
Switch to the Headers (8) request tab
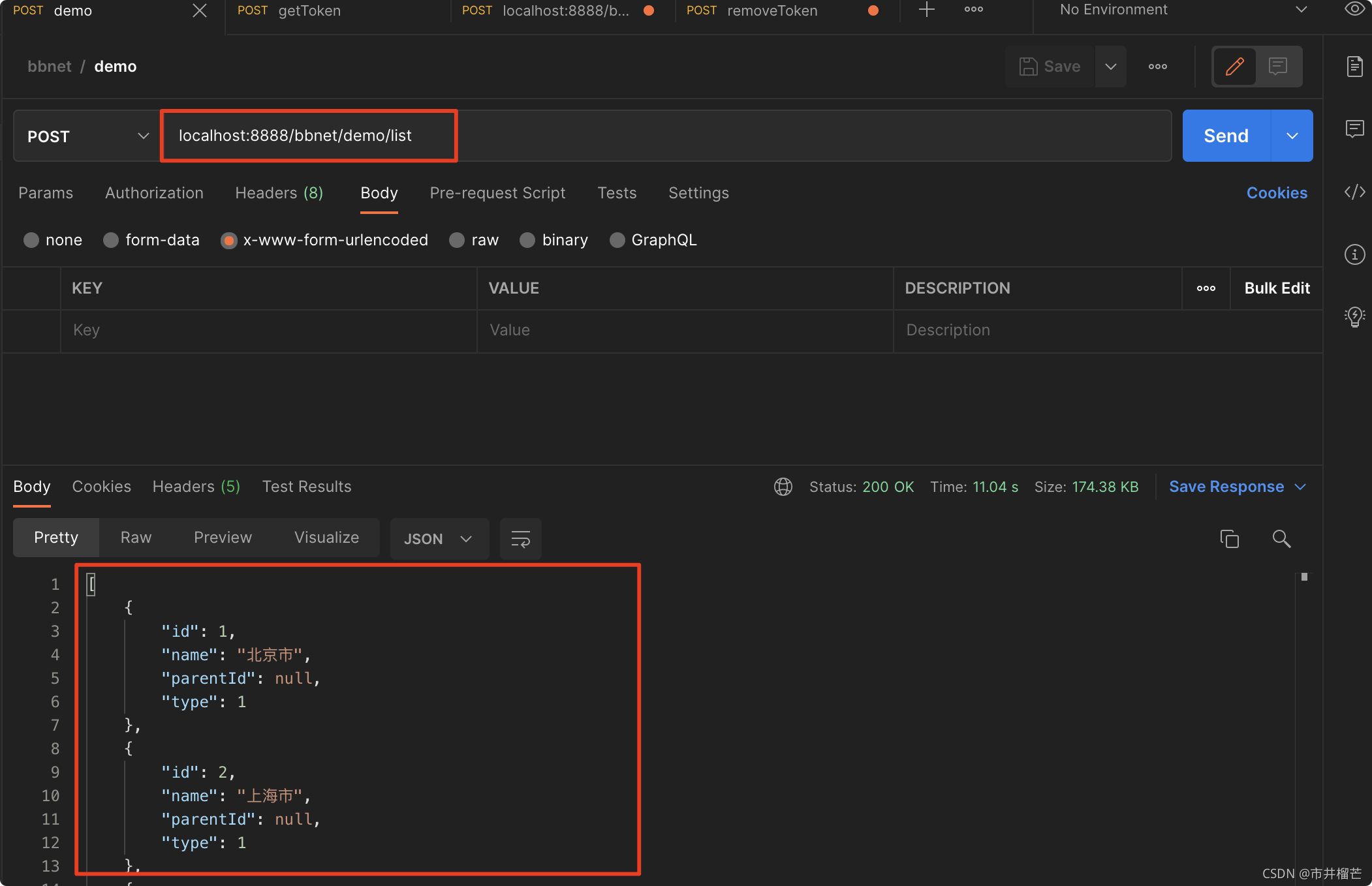(x=279, y=193)
